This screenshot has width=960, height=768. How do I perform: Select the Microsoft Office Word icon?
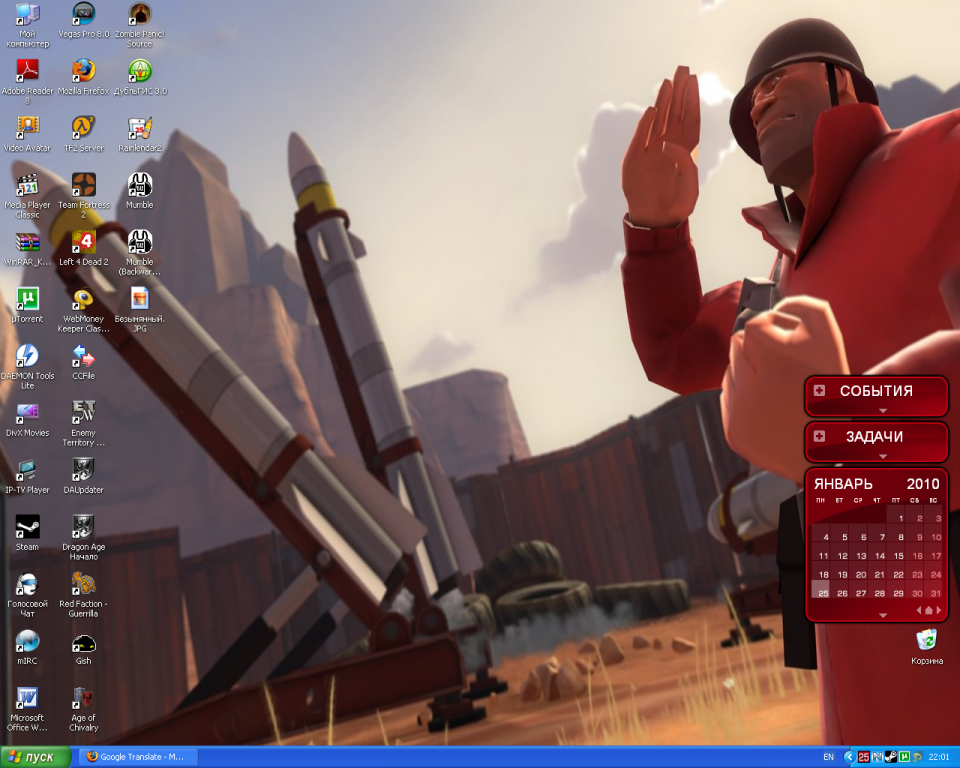pyautogui.click(x=27, y=708)
